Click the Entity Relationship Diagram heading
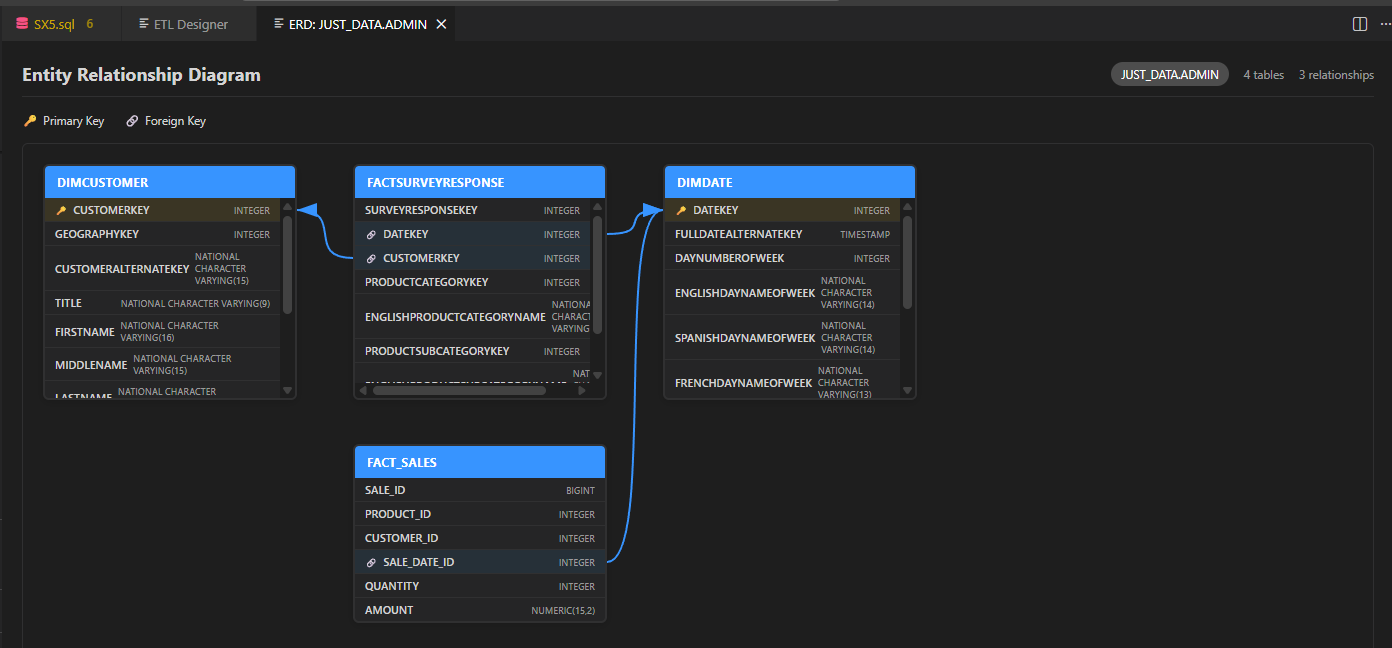1392x648 pixels. [x=141, y=75]
